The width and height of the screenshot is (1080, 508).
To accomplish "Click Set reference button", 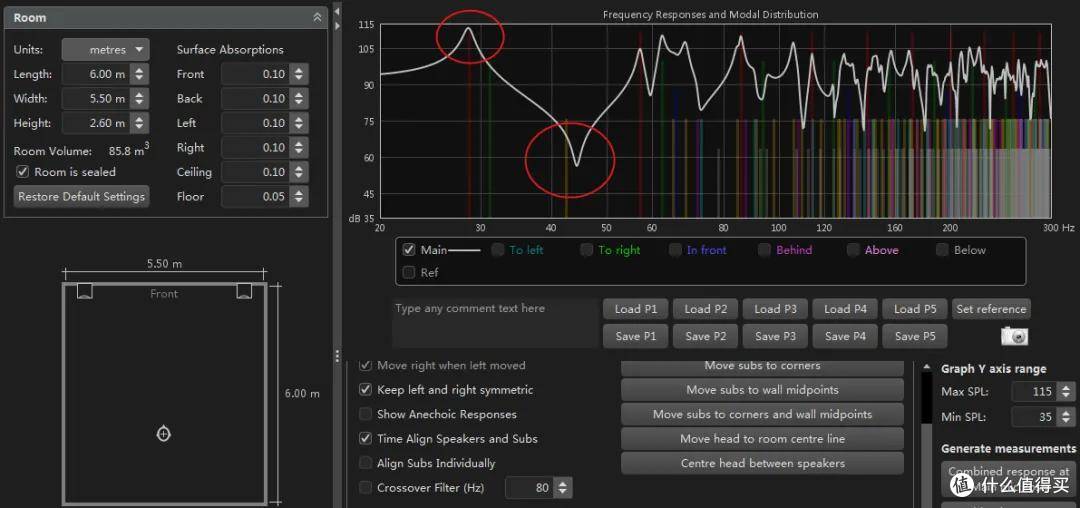I will click(x=991, y=309).
